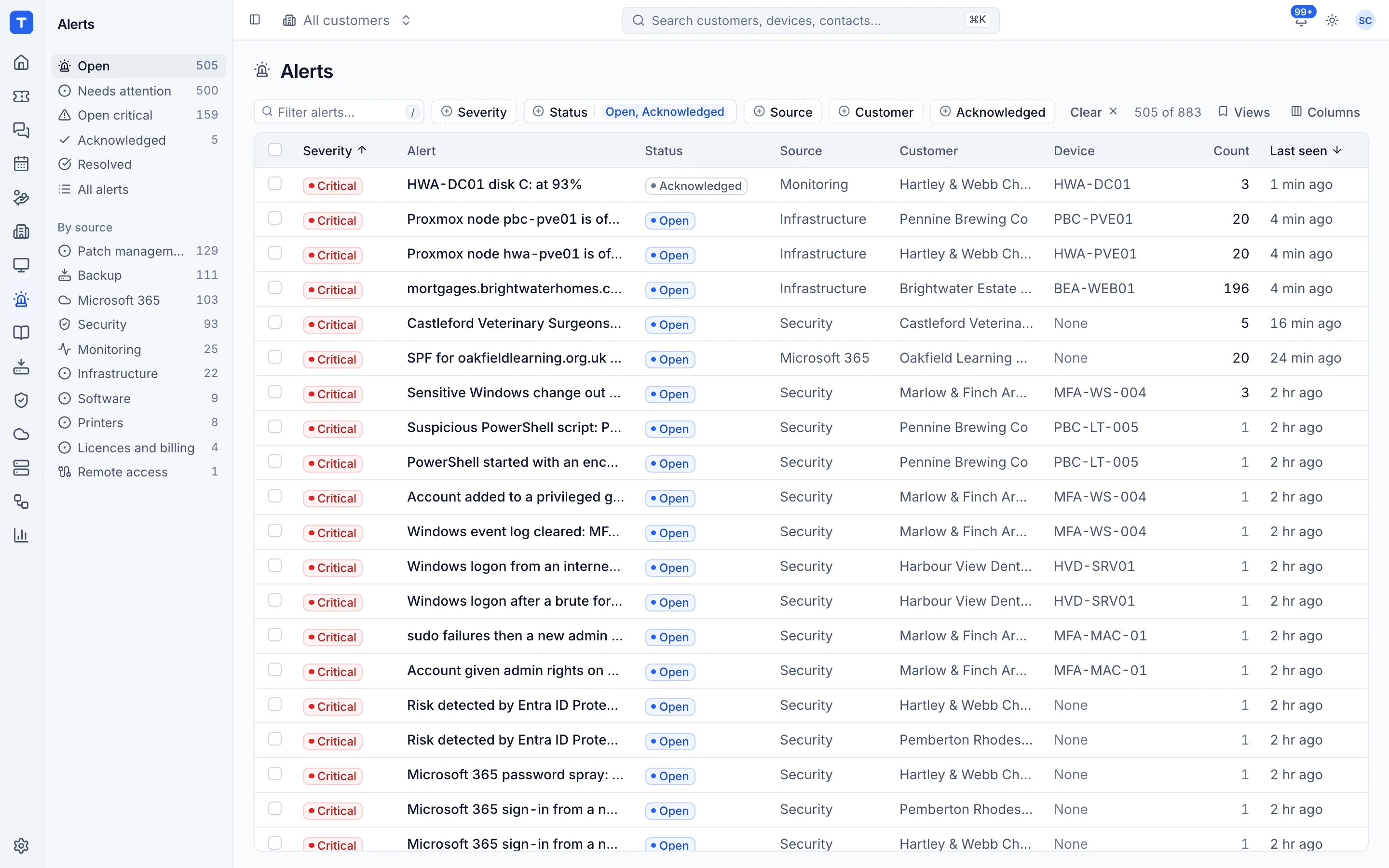Open the Cloud icon in the left rail

pyautogui.click(x=21, y=434)
